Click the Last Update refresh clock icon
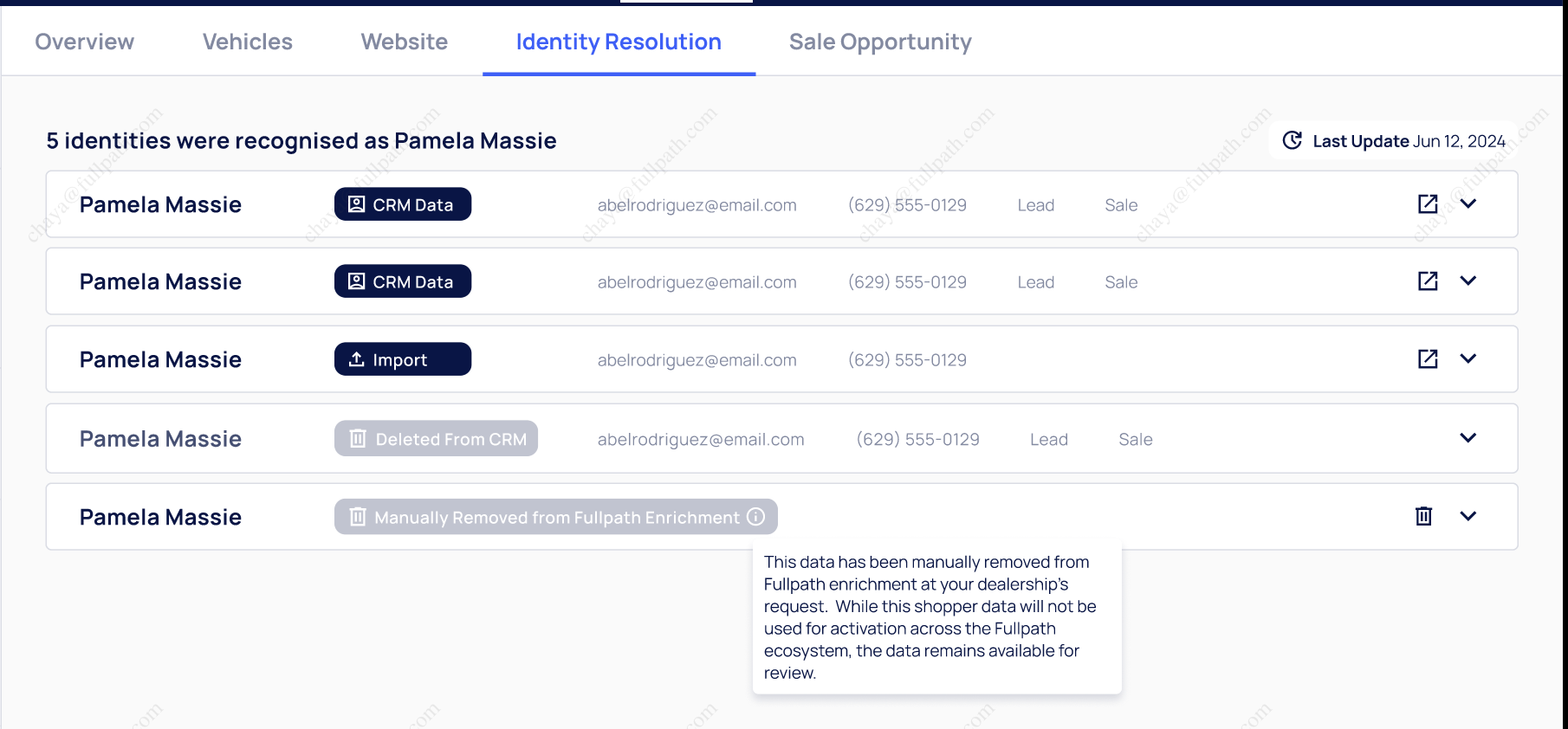1568x729 pixels. click(x=1292, y=141)
